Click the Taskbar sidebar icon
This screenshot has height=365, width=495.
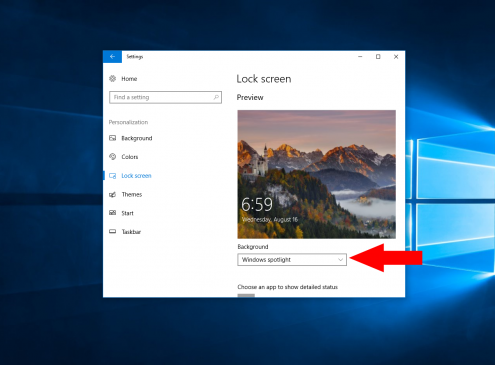pyautogui.click(x=113, y=232)
